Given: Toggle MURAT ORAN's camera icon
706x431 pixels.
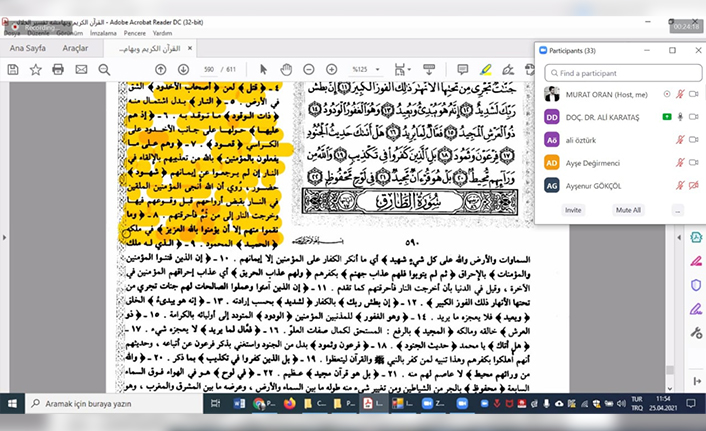Looking at the screenshot, I should 694,94.
